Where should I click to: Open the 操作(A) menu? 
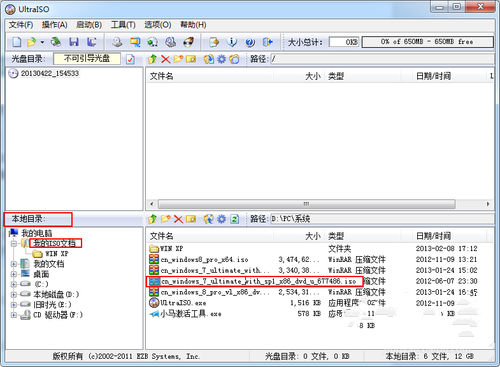coord(55,25)
